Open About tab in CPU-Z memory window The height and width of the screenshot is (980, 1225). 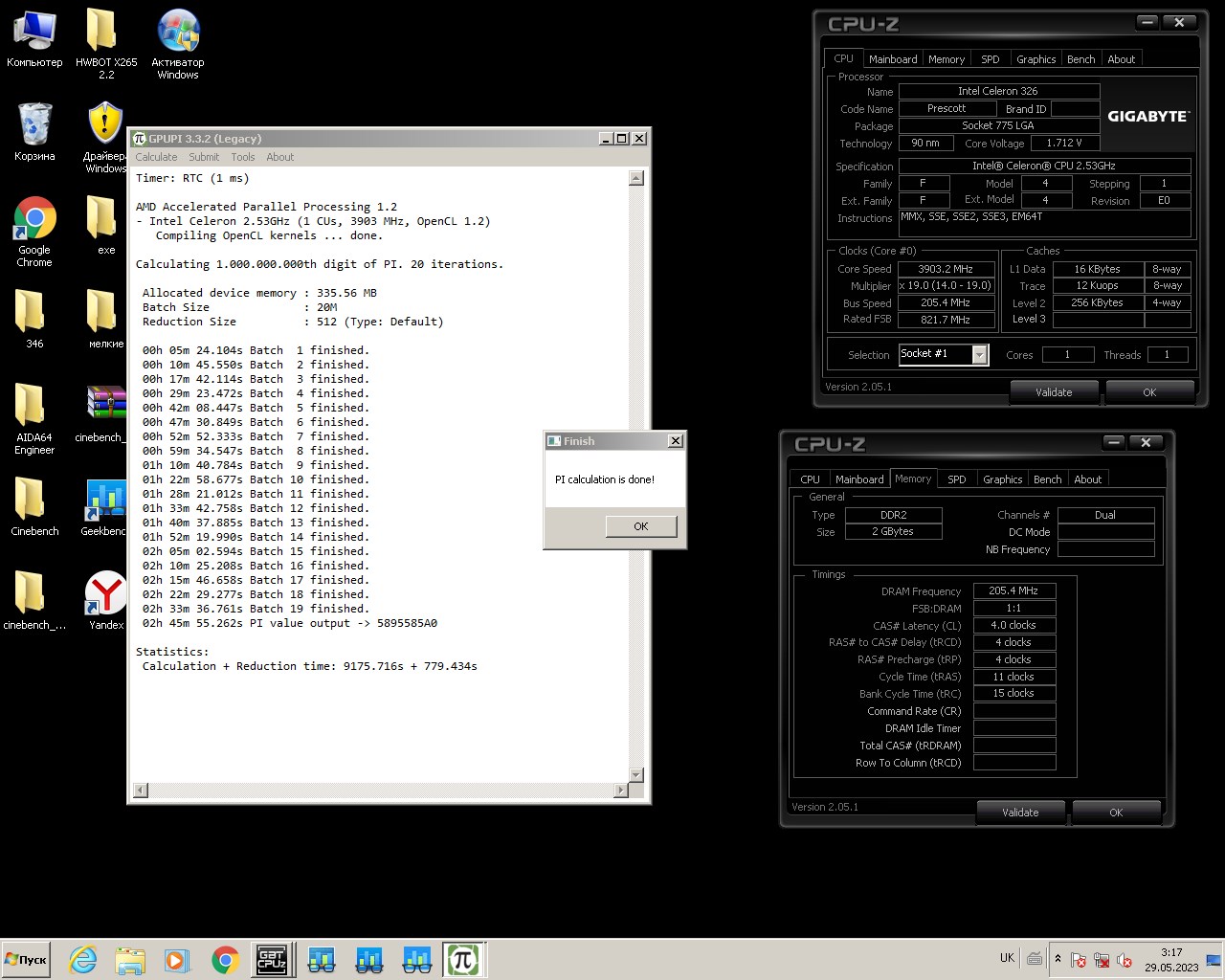[x=1087, y=479]
